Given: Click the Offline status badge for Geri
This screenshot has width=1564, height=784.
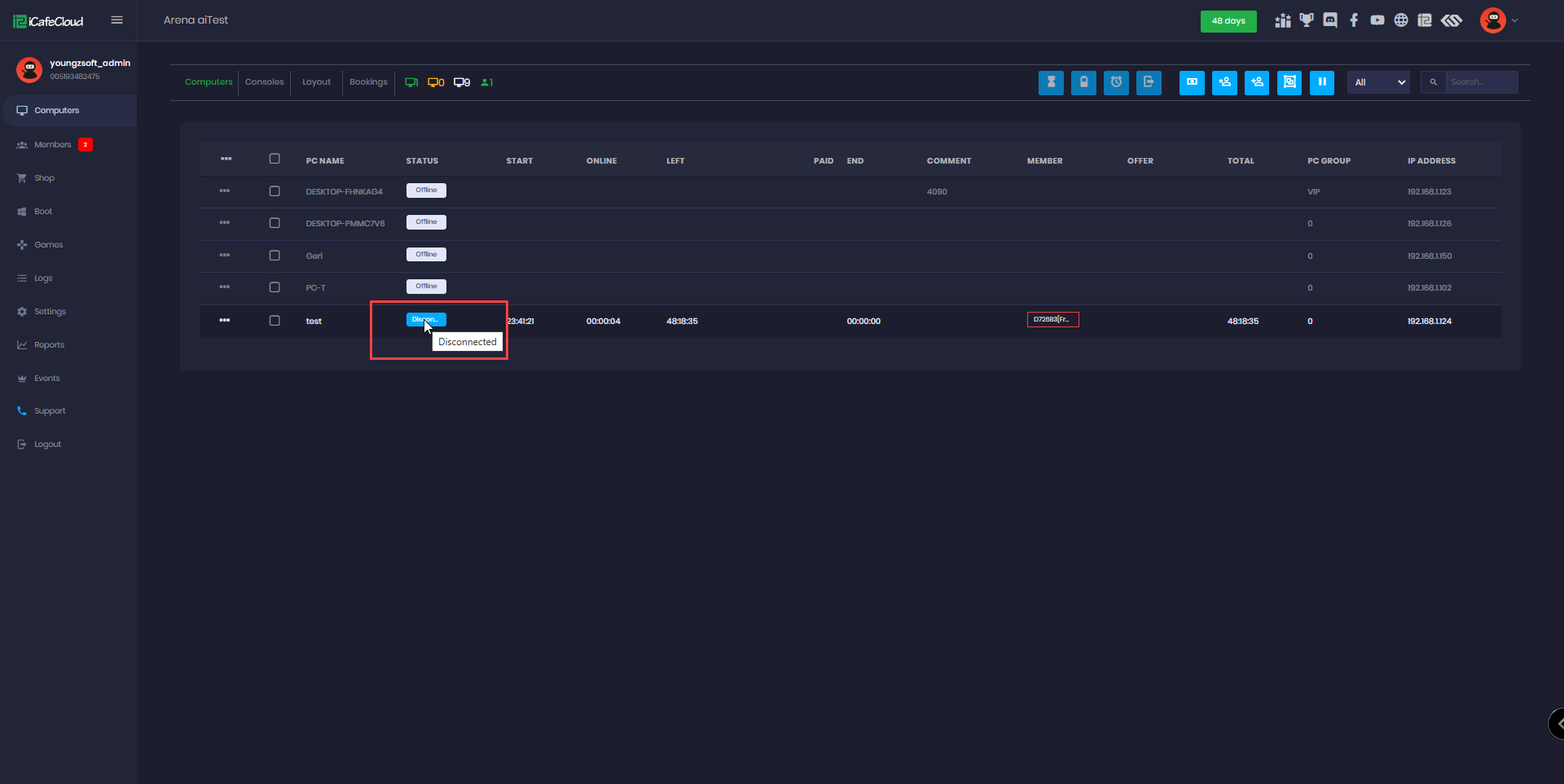Looking at the screenshot, I should (x=426, y=255).
